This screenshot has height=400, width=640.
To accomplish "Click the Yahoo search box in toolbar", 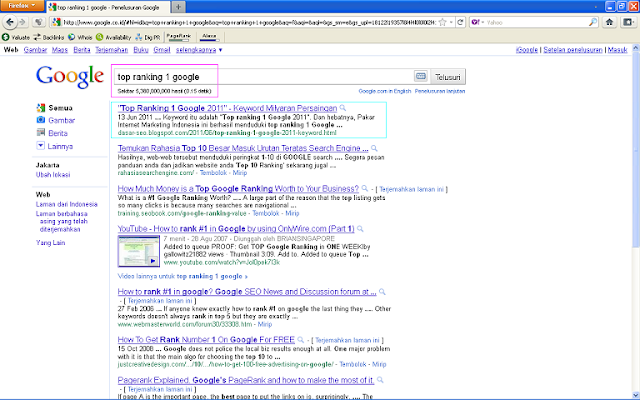I will click(x=536, y=22).
